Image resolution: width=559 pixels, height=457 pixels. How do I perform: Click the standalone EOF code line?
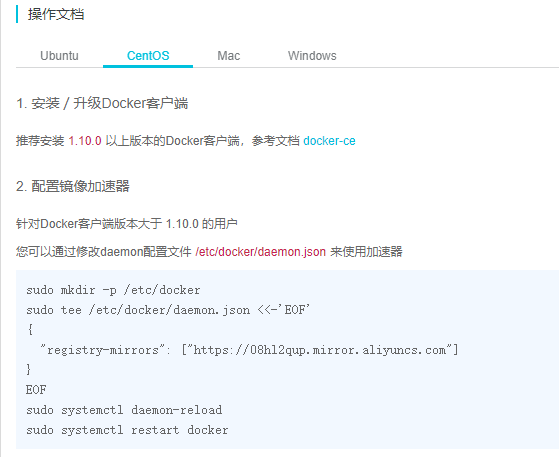(x=36, y=390)
